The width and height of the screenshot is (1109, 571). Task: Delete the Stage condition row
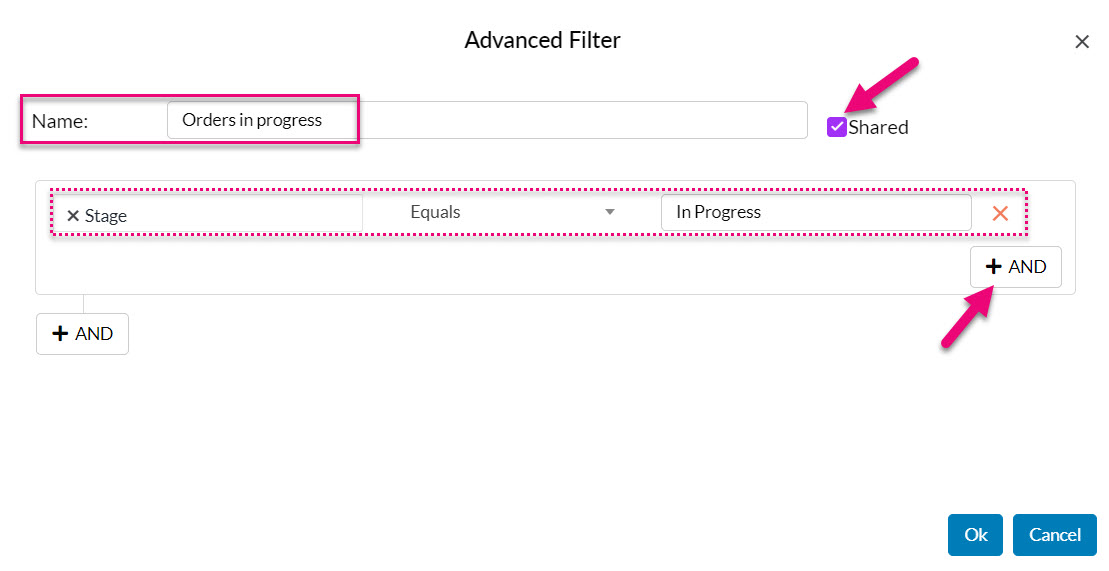pos(999,213)
